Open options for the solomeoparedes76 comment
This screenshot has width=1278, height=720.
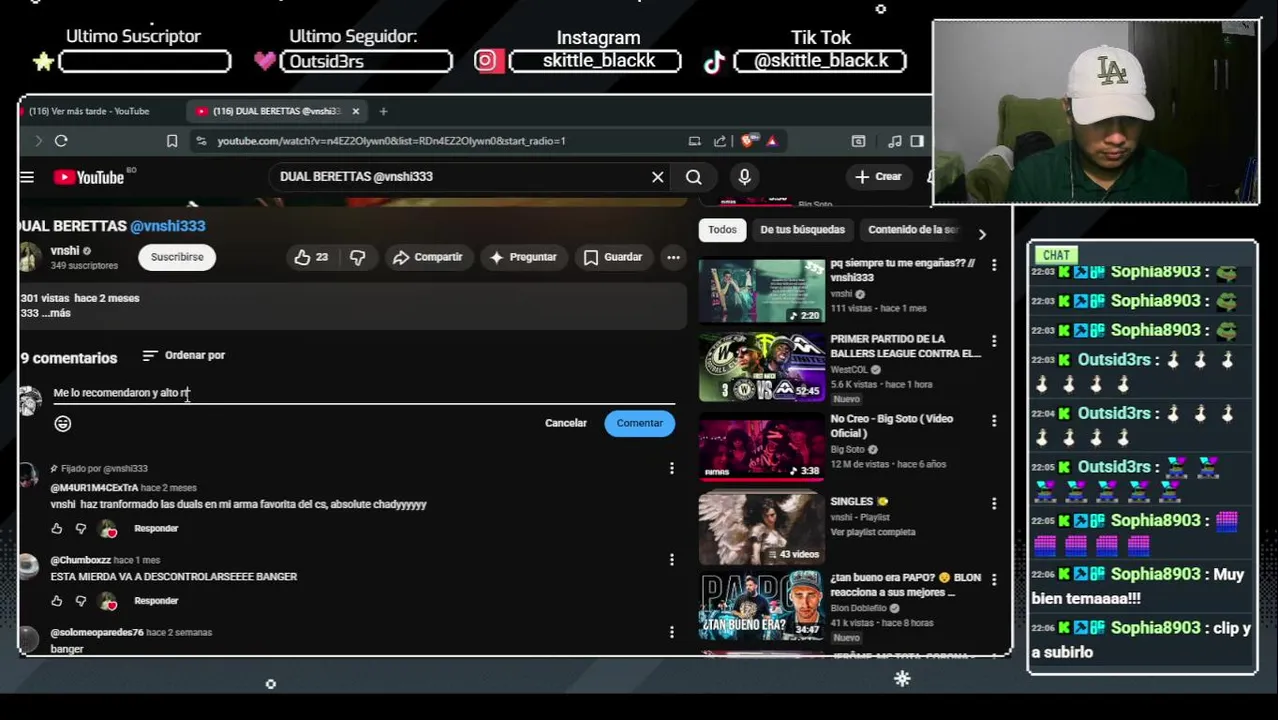pyautogui.click(x=672, y=632)
